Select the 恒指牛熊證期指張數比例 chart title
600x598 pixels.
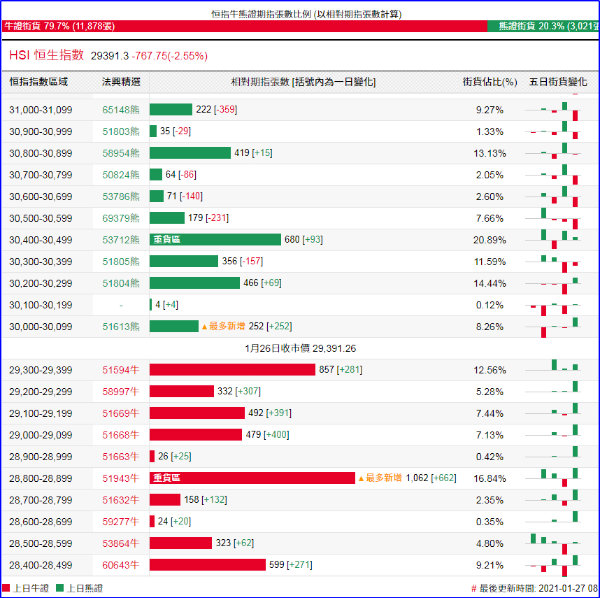point(306,14)
